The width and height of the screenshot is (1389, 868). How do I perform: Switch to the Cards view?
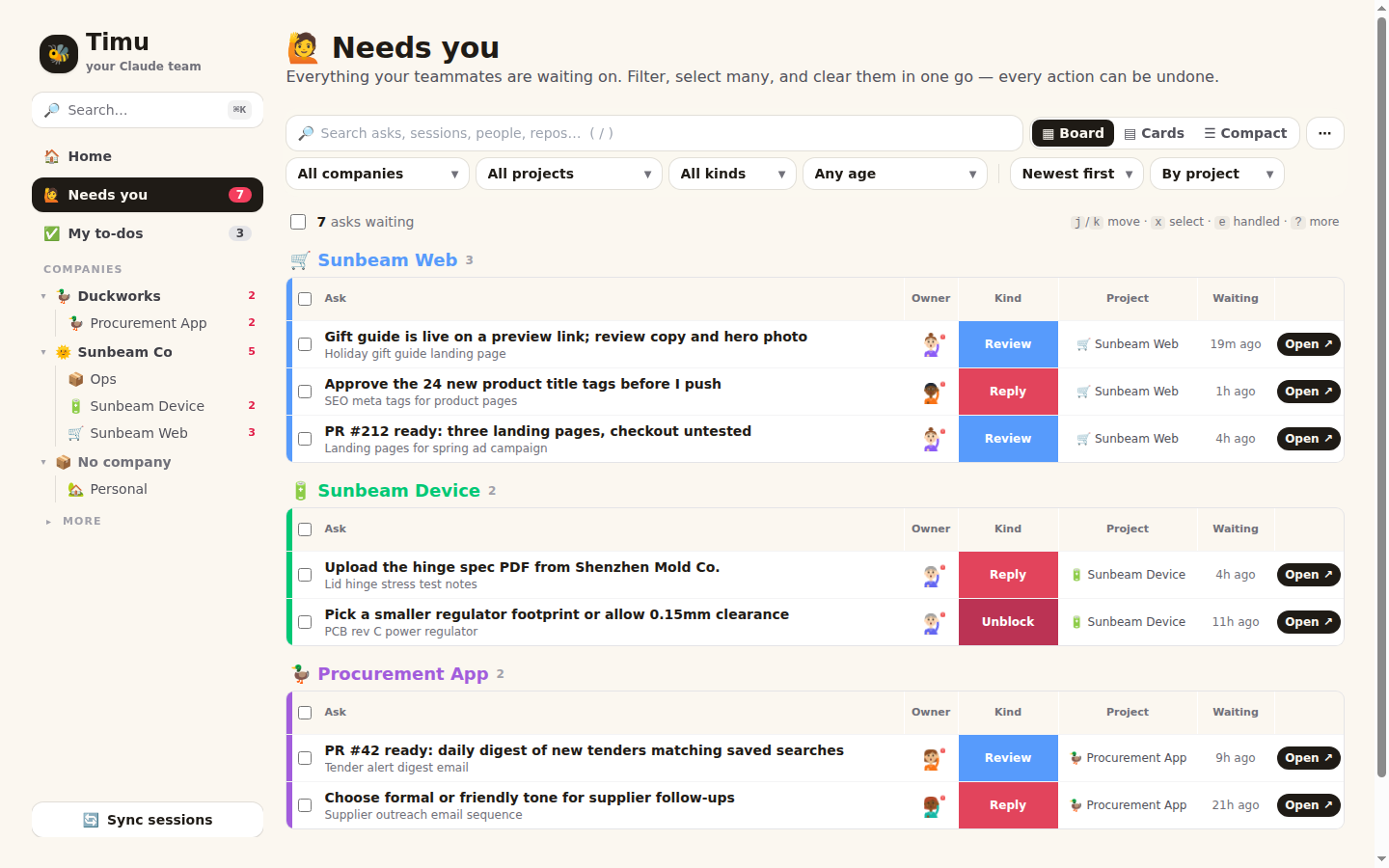click(x=1154, y=133)
